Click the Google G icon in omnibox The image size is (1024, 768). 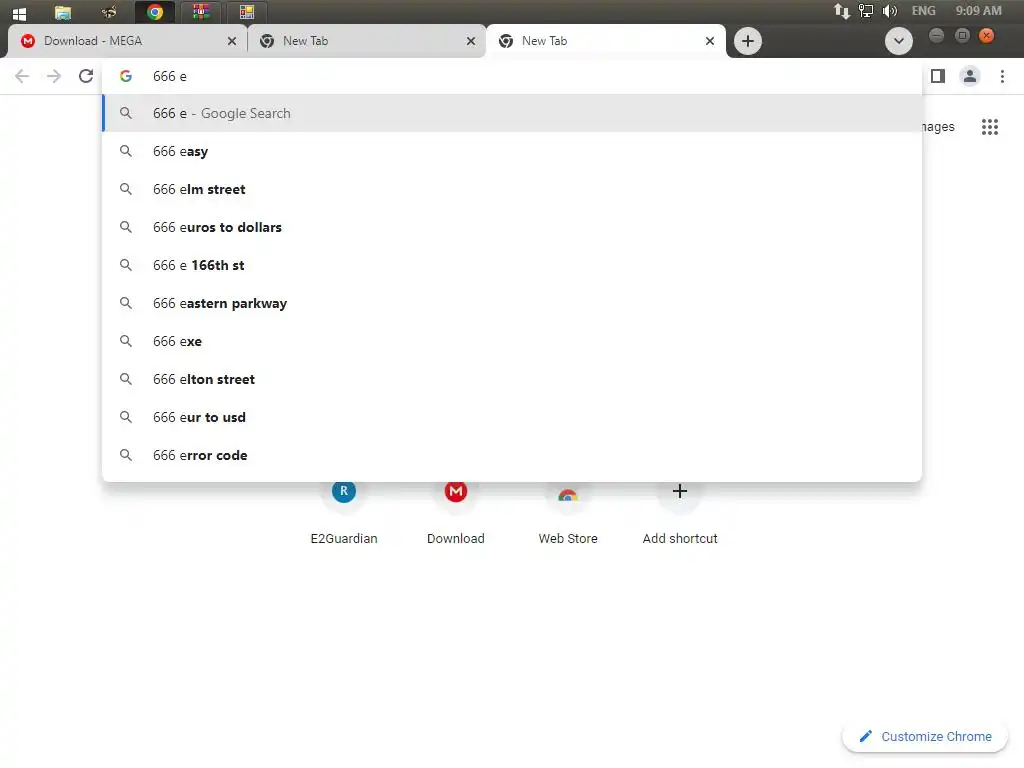pyautogui.click(x=126, y=76)
